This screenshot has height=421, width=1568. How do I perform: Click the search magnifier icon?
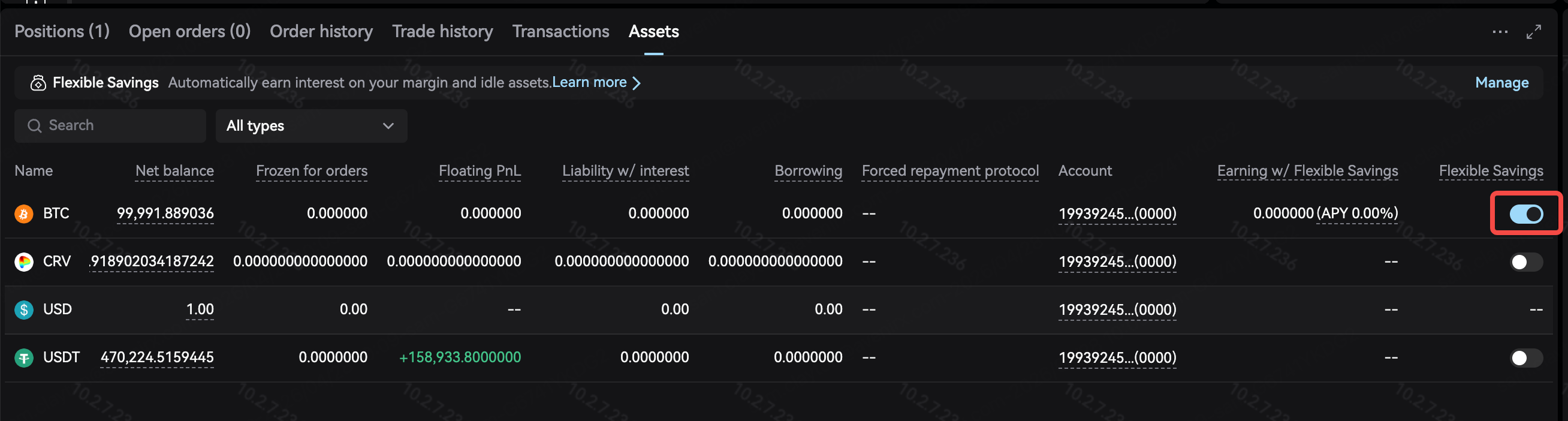pyautogui.click(x=35, y=125)
